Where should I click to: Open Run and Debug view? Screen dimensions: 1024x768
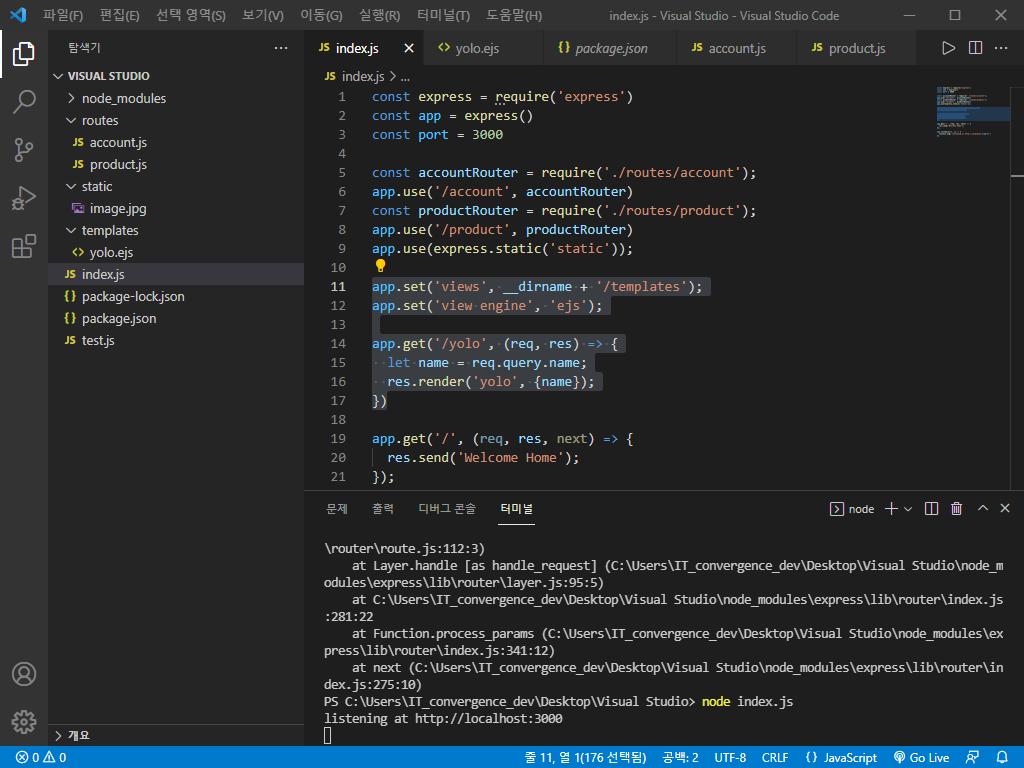pos(24,198)
